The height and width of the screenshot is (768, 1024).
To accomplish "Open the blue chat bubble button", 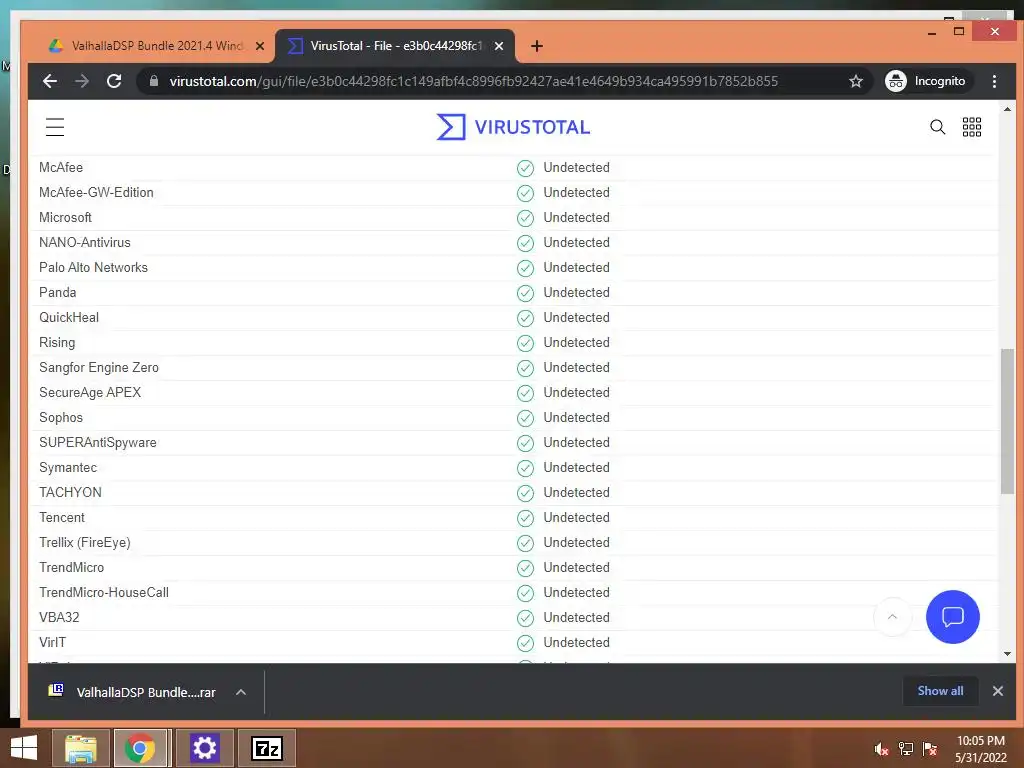I will (952, 616).
